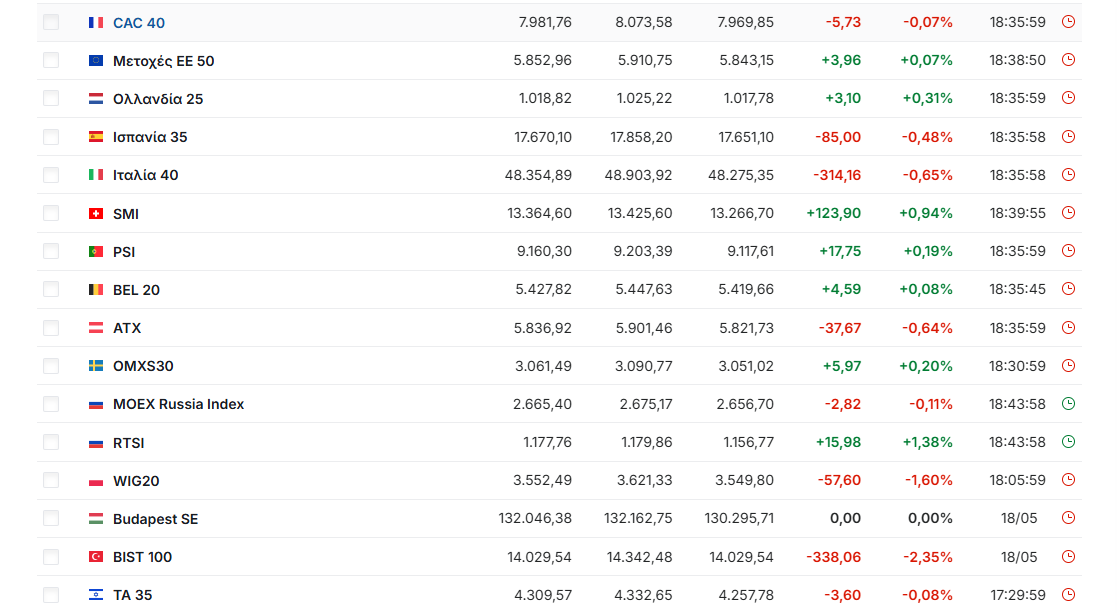Image resolution: width=1117 pixels, height=613 pixels.
Task: Select the RTSI checkbox
Action: [51, 442]
